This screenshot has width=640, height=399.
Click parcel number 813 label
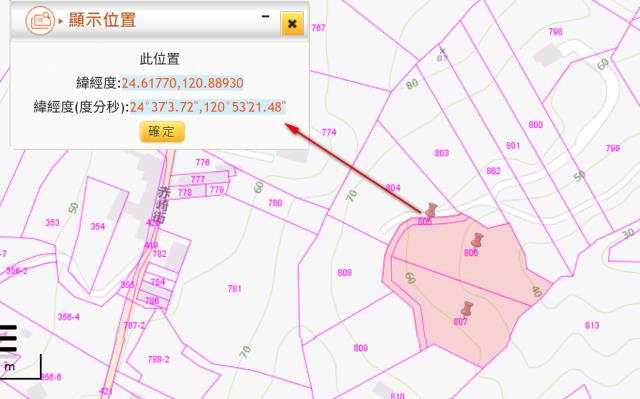click(x=592, y=326)
